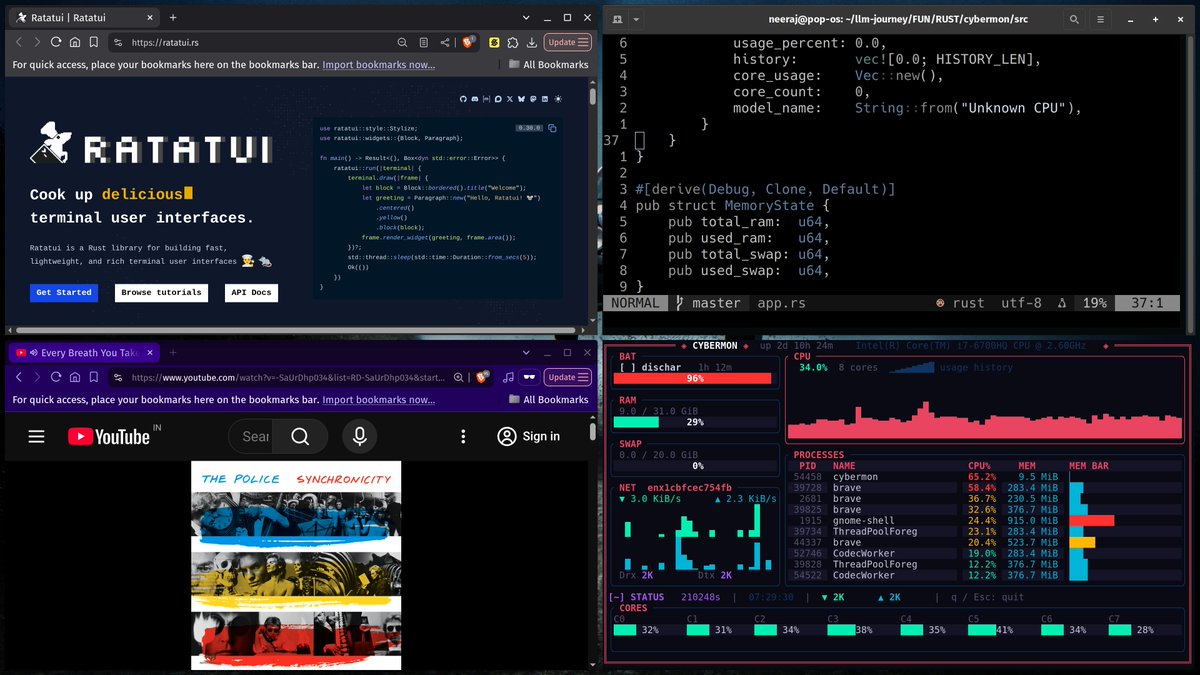Start YouTube voice search microphone
1200x675 pixels.
tap(358, 436)
